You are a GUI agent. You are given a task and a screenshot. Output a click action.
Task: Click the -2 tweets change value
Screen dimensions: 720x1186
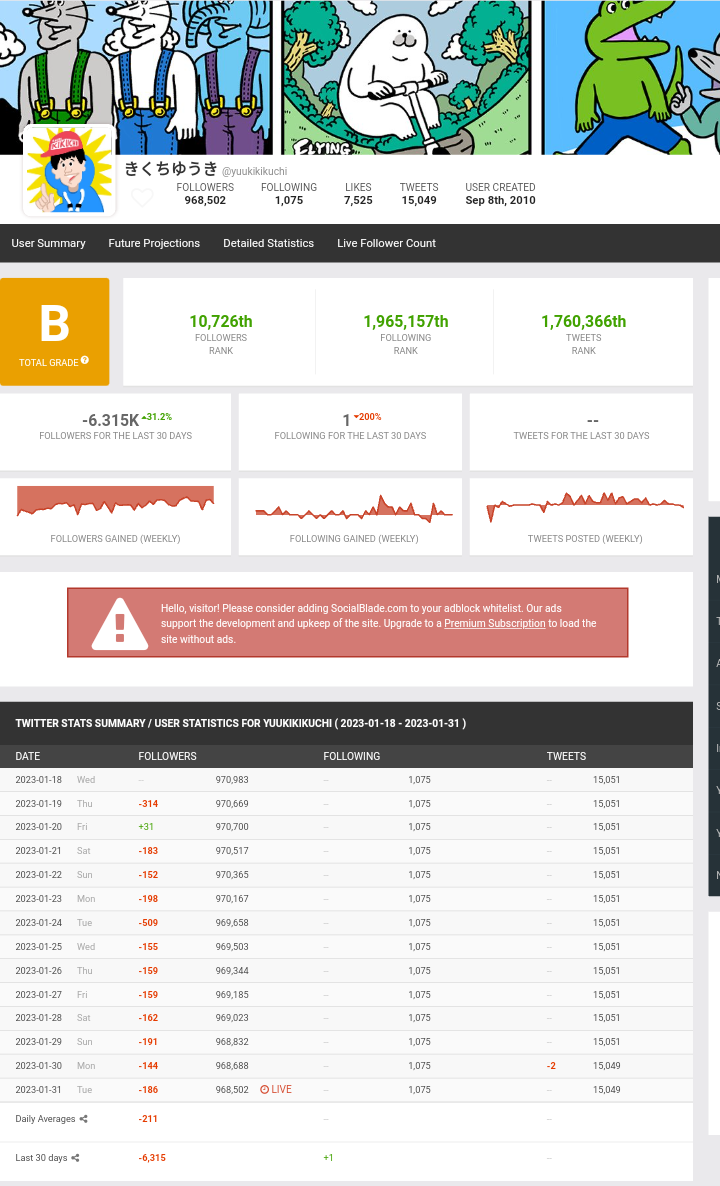pos(551,1066)
